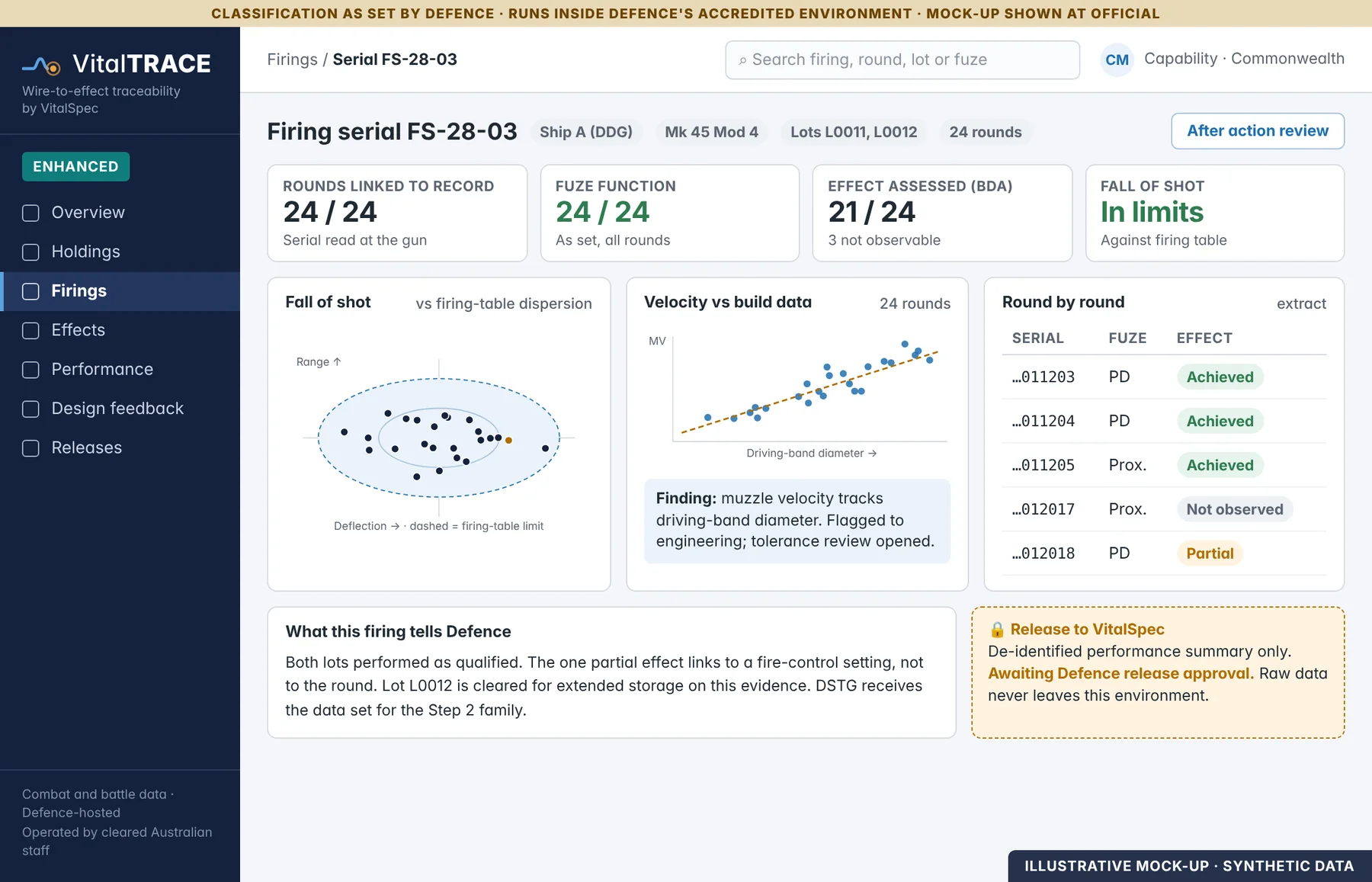Click the Effect assessed (BDA) card
Image resolution: width=1372 pixels, height=882 pixels.
(x=942, y=213)
